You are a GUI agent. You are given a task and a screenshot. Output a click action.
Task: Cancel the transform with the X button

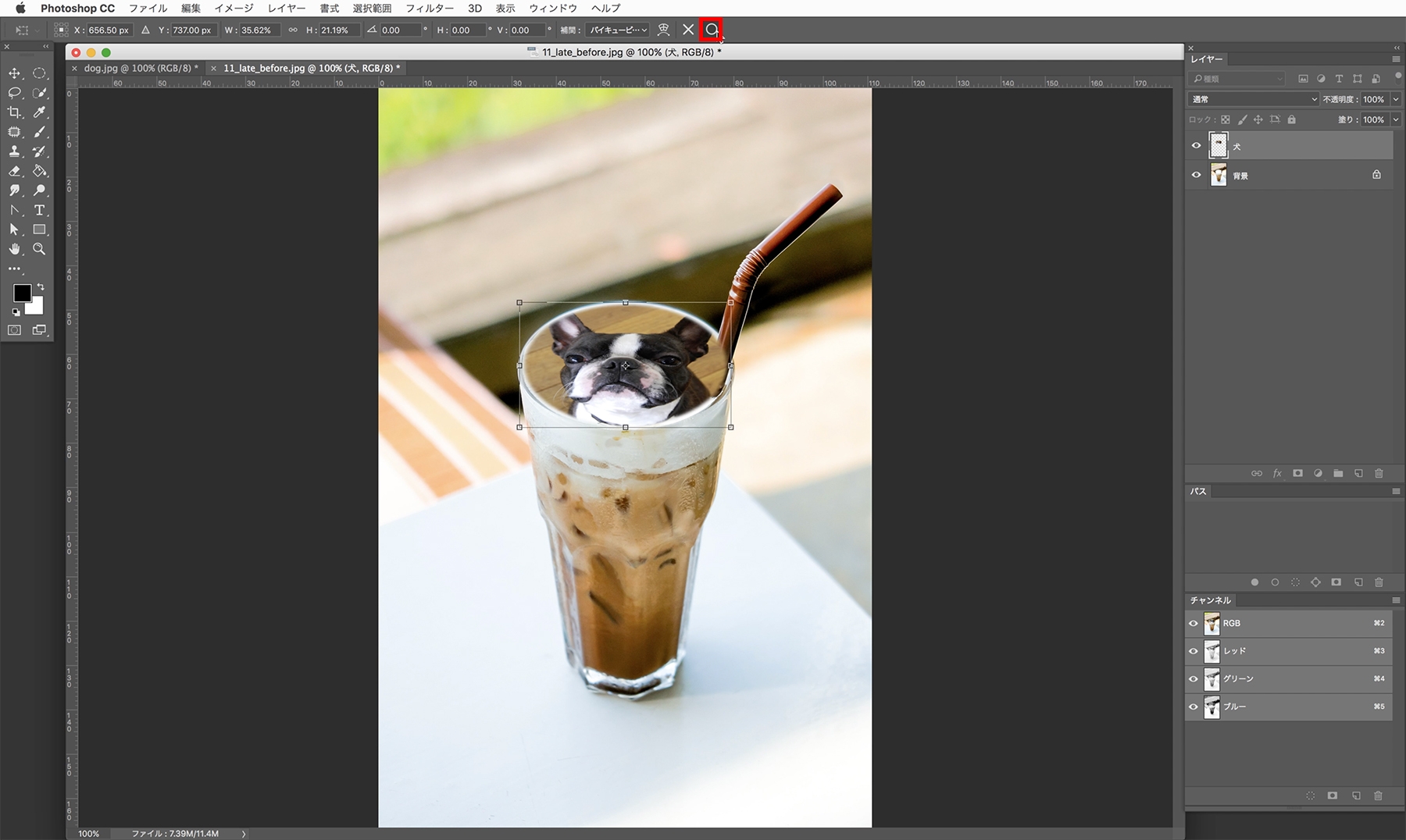[688, 30]
